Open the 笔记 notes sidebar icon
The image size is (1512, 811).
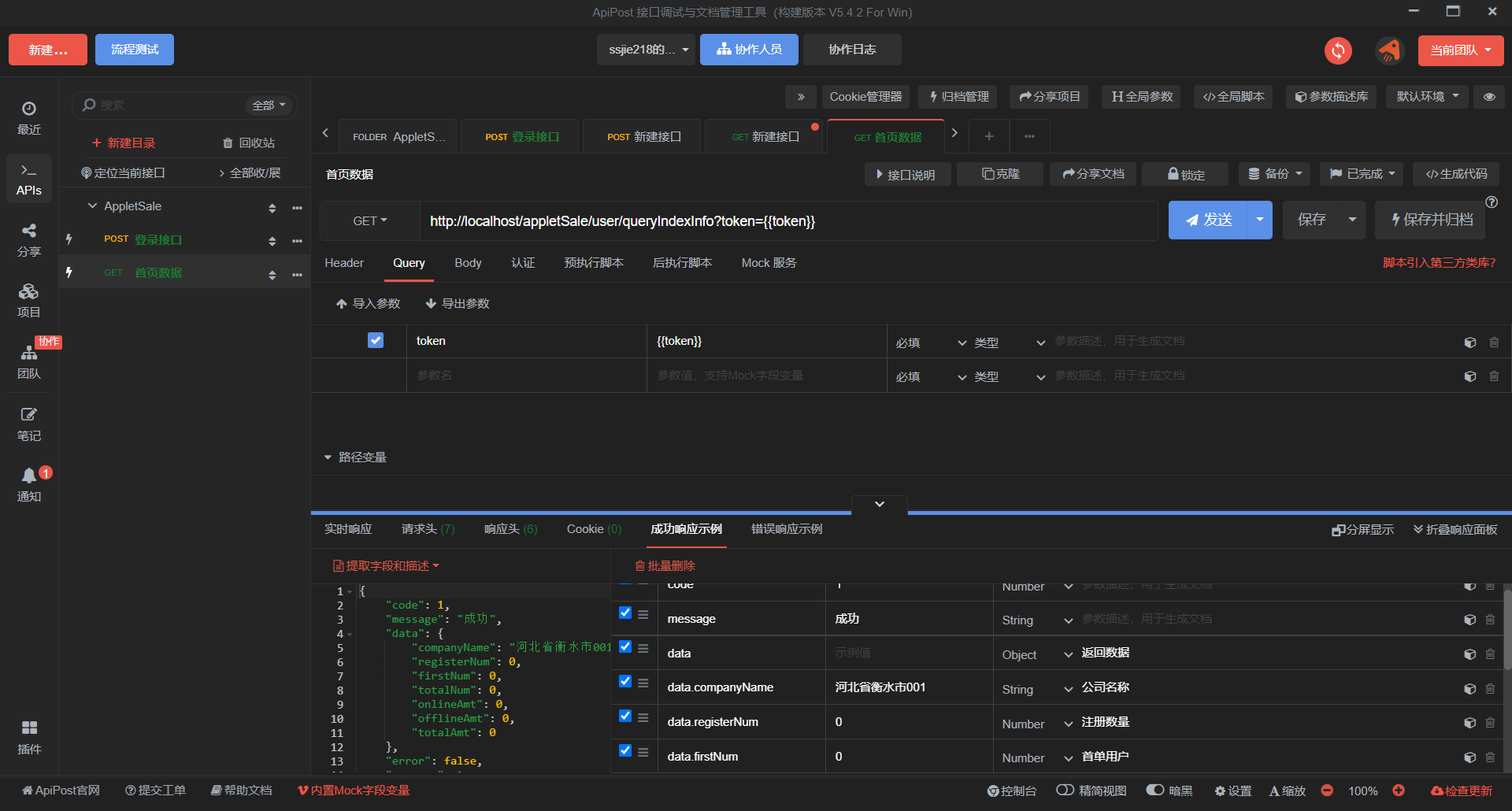[29, 424]
